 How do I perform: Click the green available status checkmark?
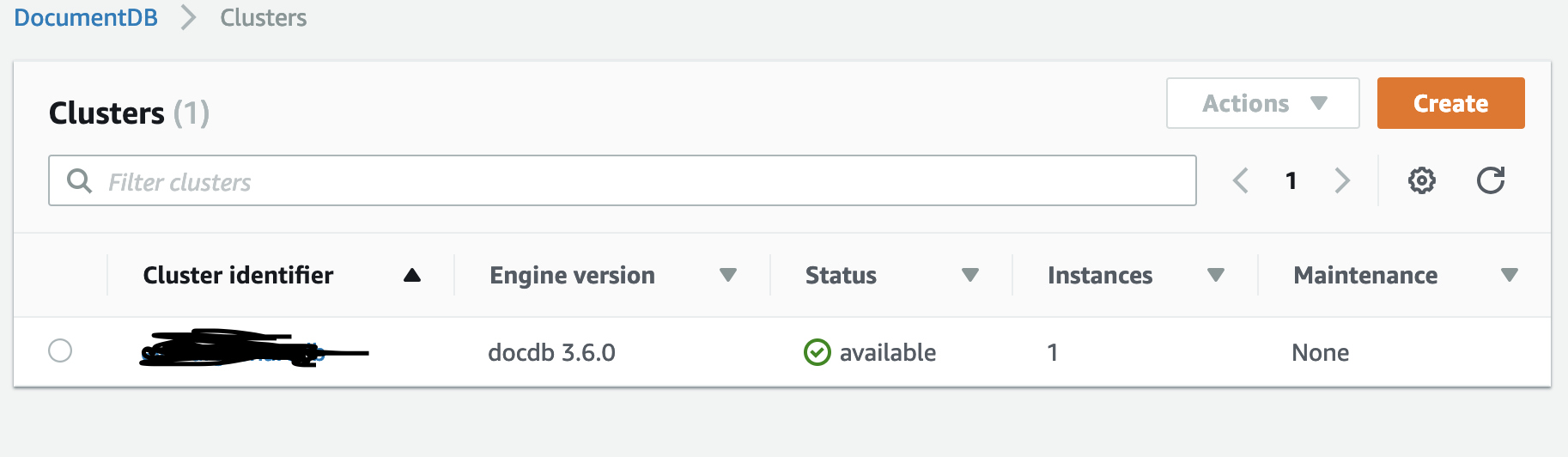[817, 352]
